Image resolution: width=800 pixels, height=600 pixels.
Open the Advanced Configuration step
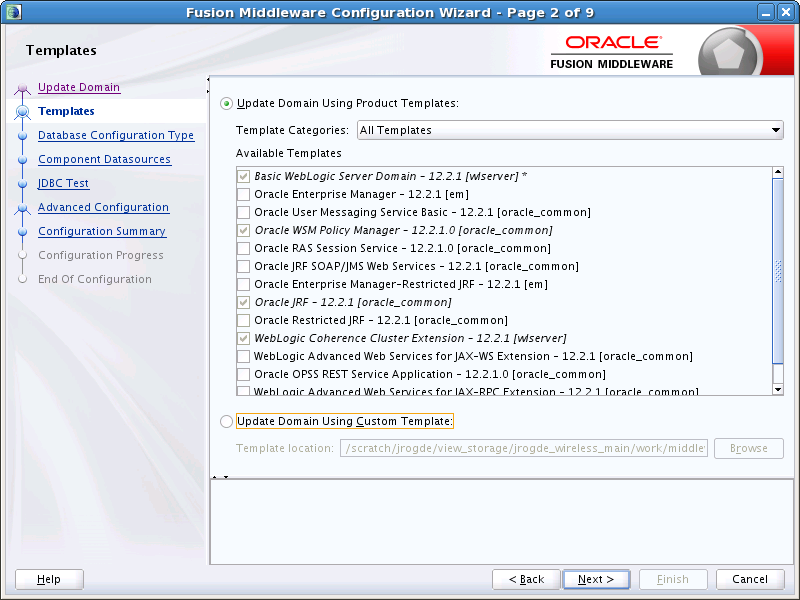point(104,207)
